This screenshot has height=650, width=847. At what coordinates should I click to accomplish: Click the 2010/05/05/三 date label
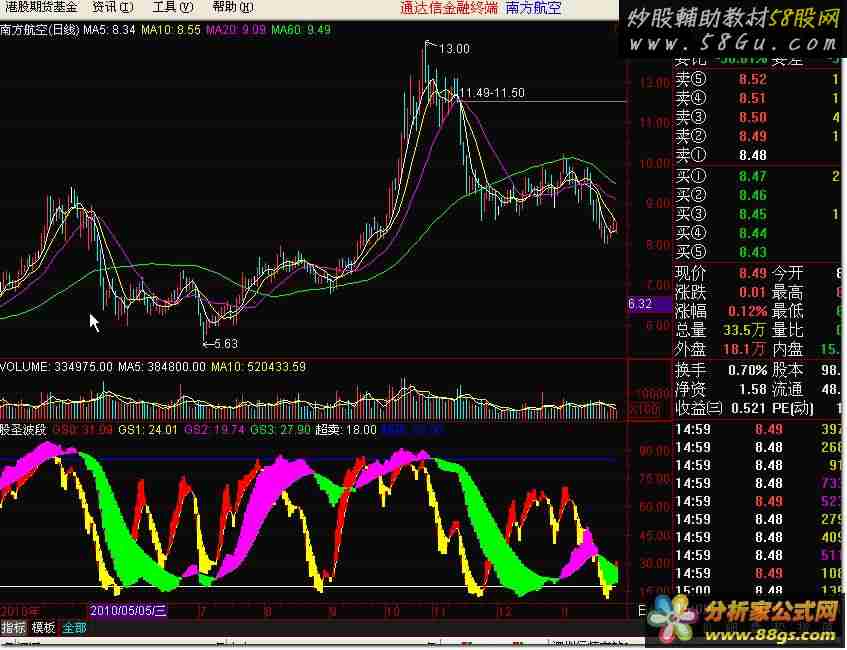(128, 611)
